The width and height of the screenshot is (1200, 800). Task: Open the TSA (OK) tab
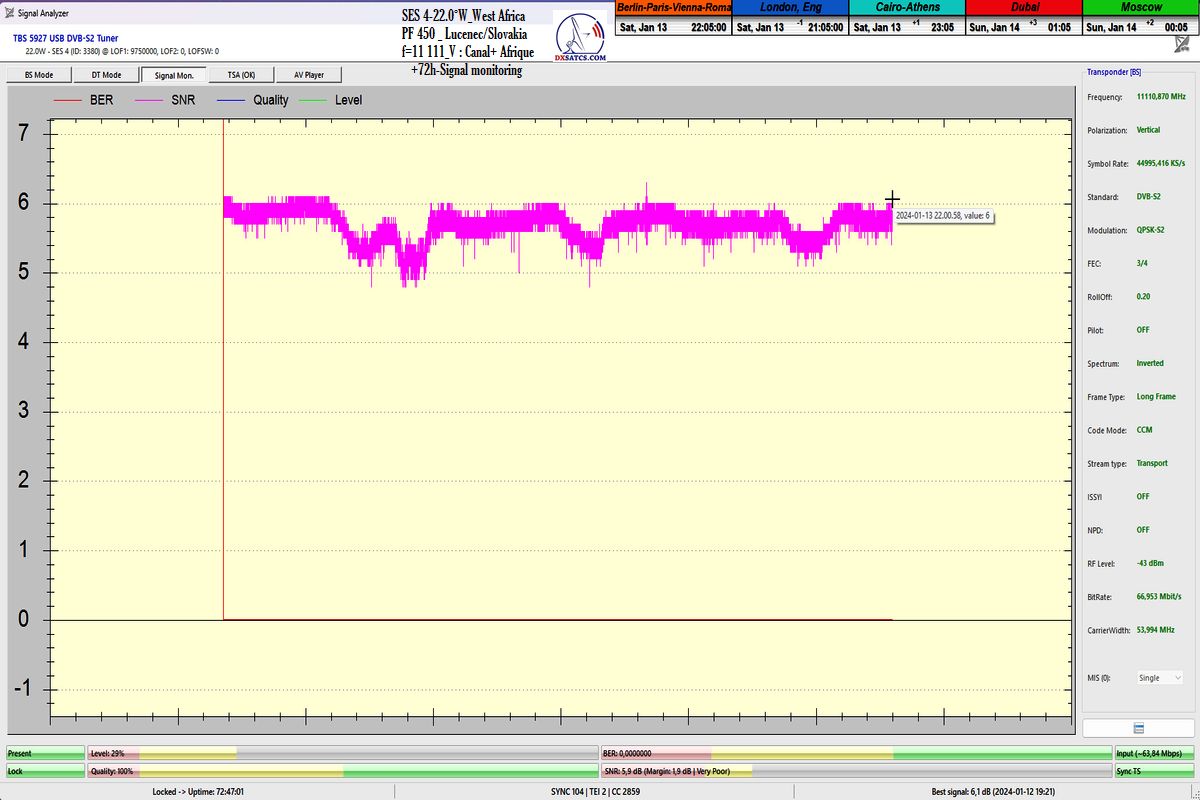pos(241,75)
